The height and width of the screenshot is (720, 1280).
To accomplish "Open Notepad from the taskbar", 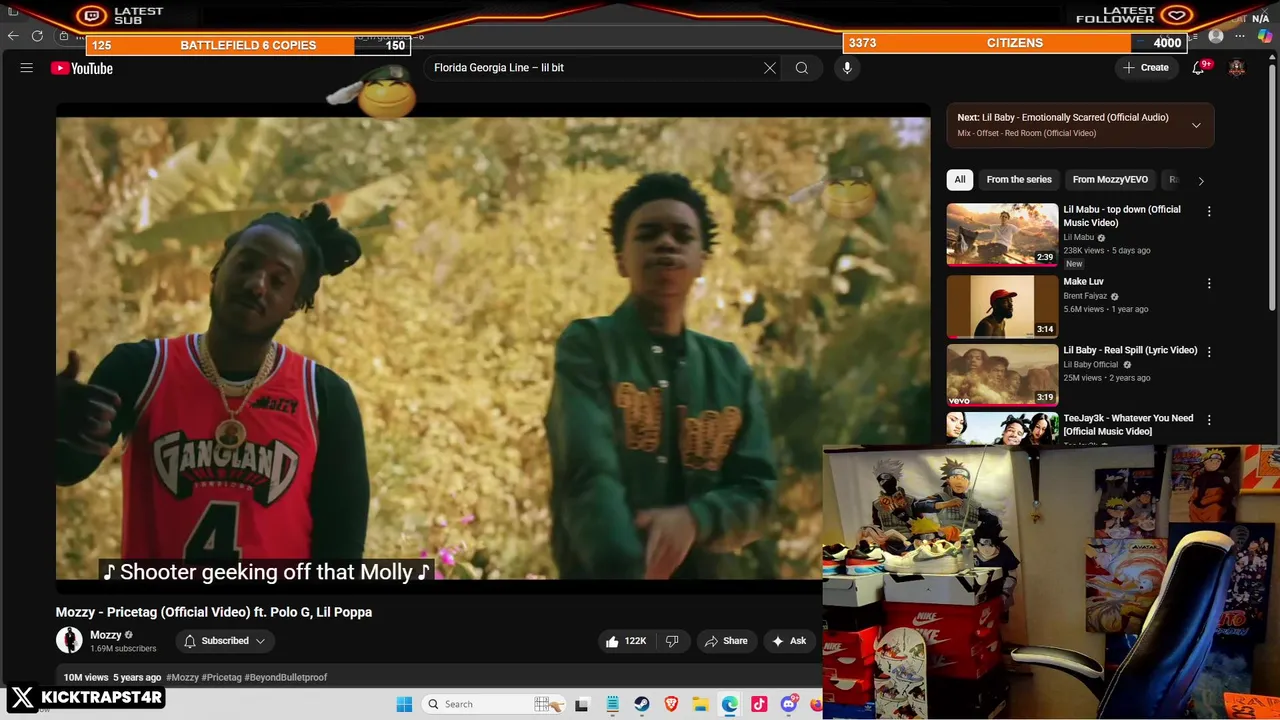I will coord(612,704).
